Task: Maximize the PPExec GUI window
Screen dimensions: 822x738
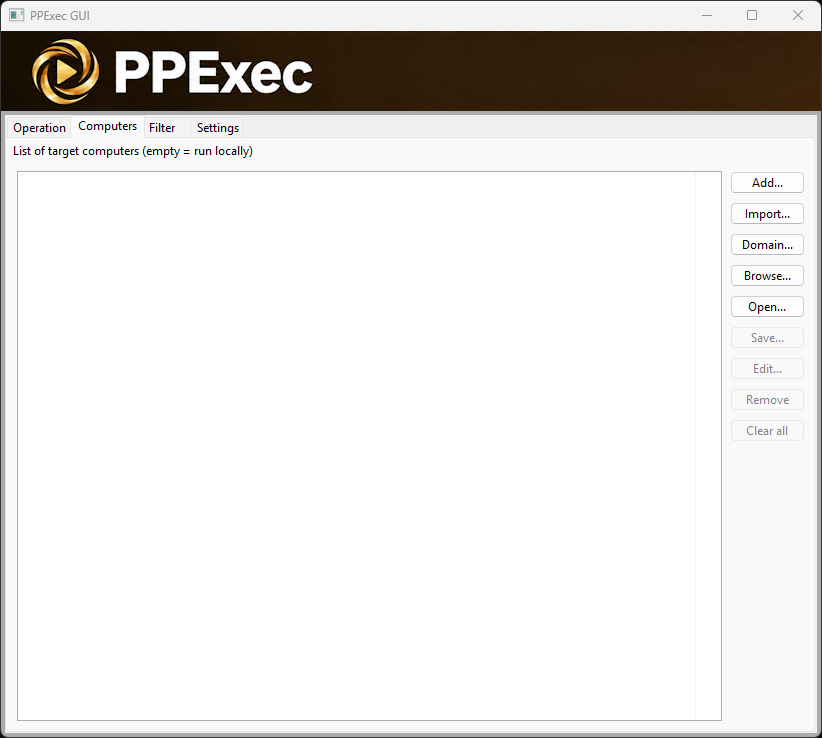Action: click(752, 15)
